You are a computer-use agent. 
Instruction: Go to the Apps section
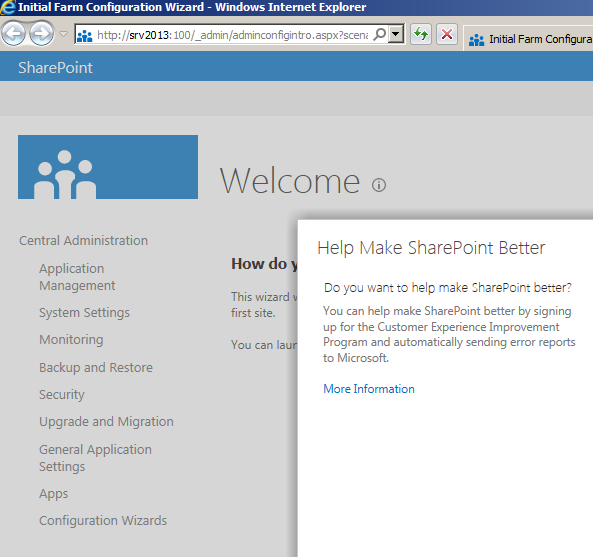(54, 494)
